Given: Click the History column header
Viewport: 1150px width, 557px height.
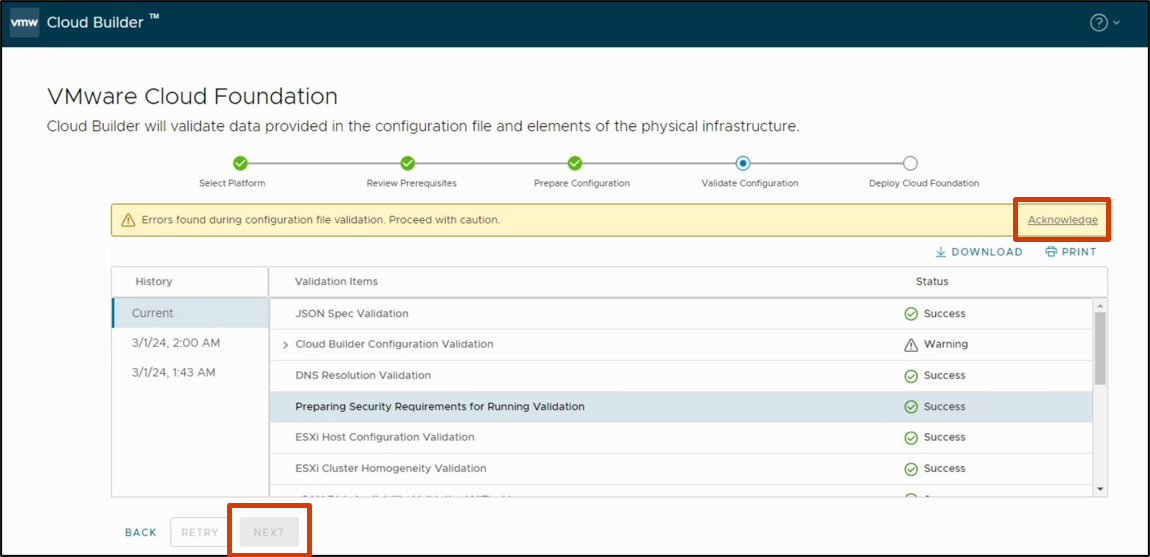Looking at the screenshot, I should pyautogui.click(x=153, y=282).
